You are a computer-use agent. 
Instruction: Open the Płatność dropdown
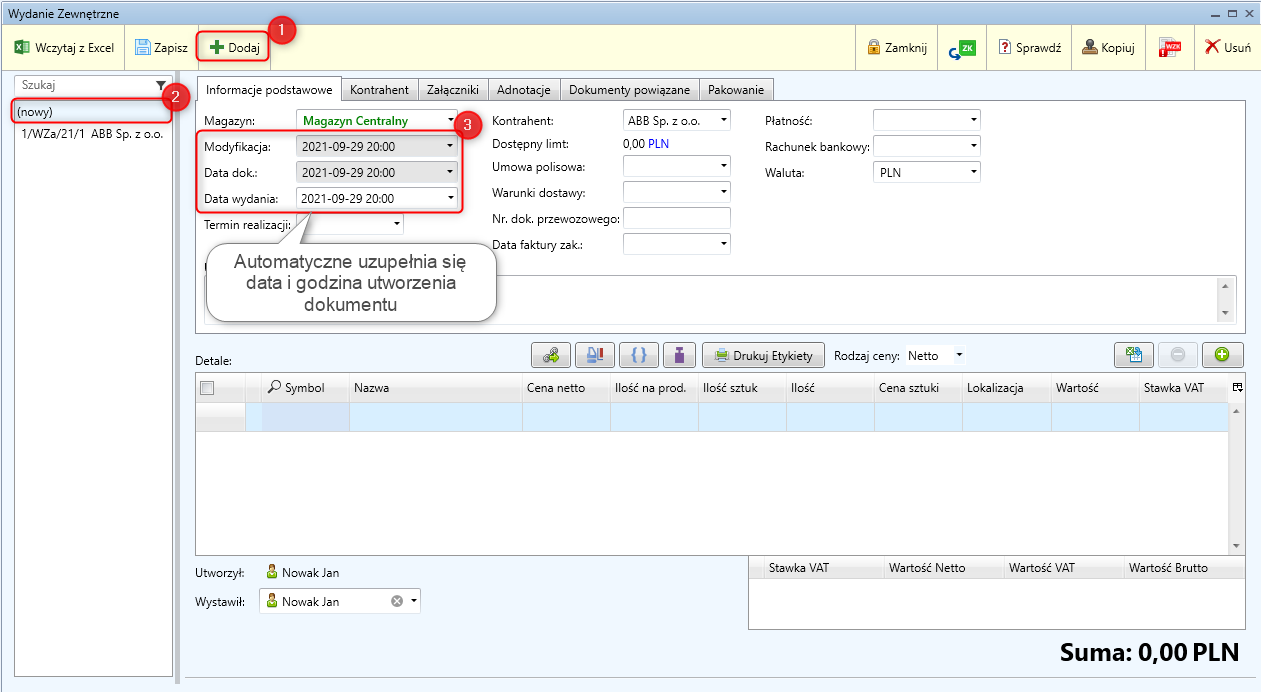974,120
